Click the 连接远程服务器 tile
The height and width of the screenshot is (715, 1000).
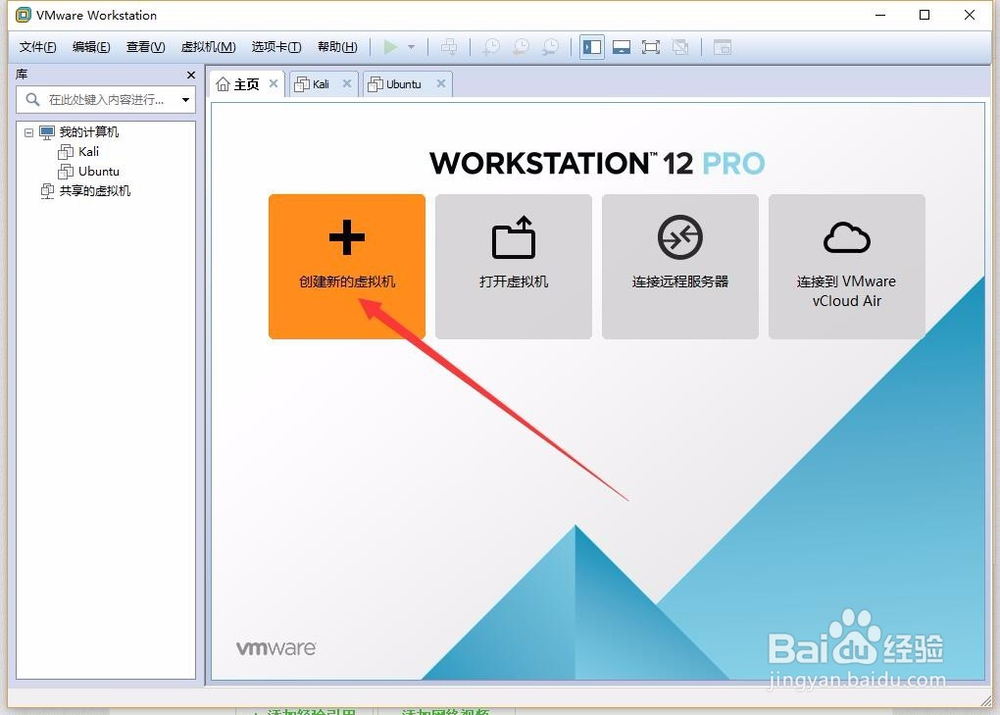coord(680,267)
